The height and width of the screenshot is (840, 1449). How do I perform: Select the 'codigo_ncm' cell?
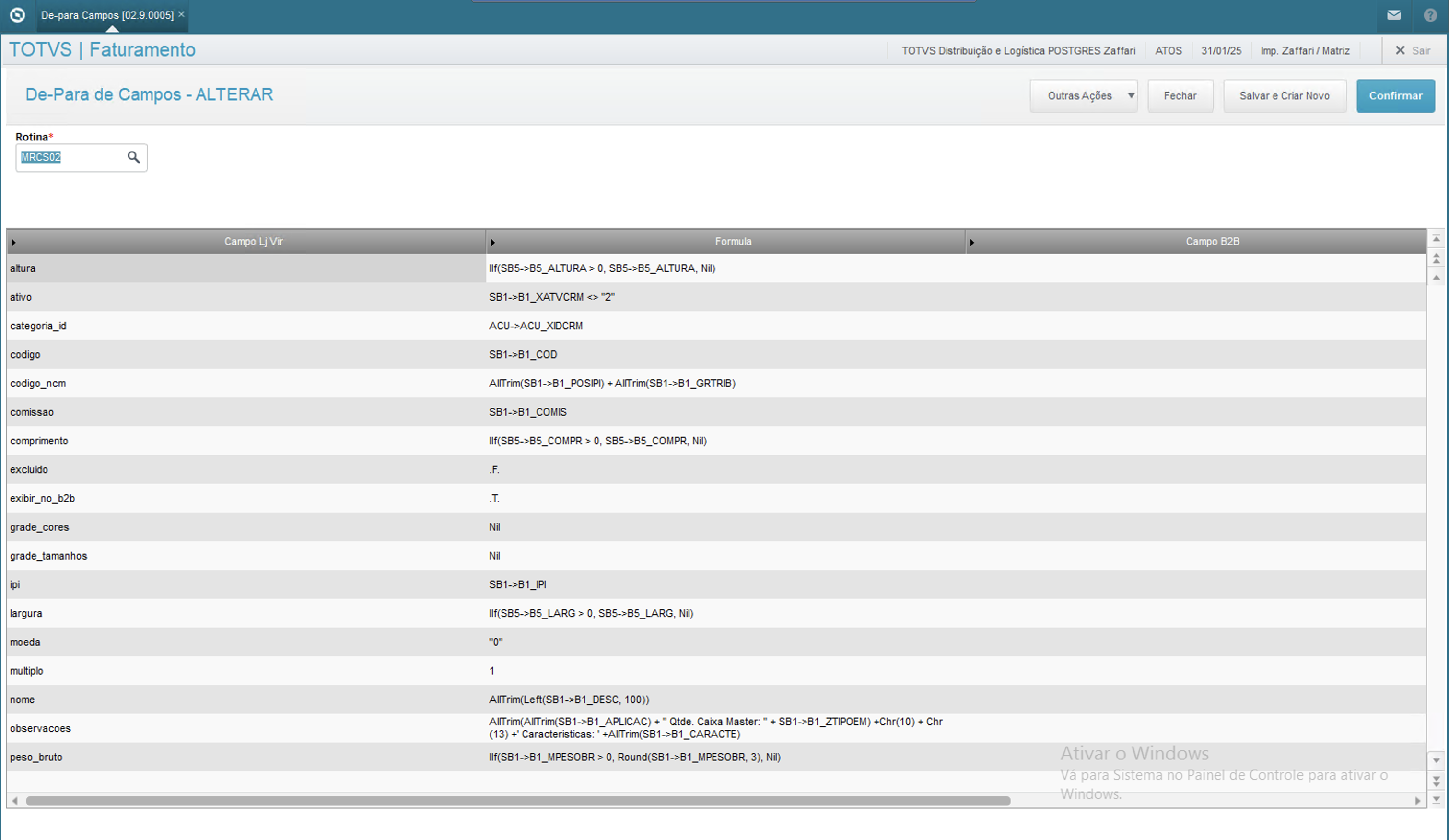tap(246, 383)
